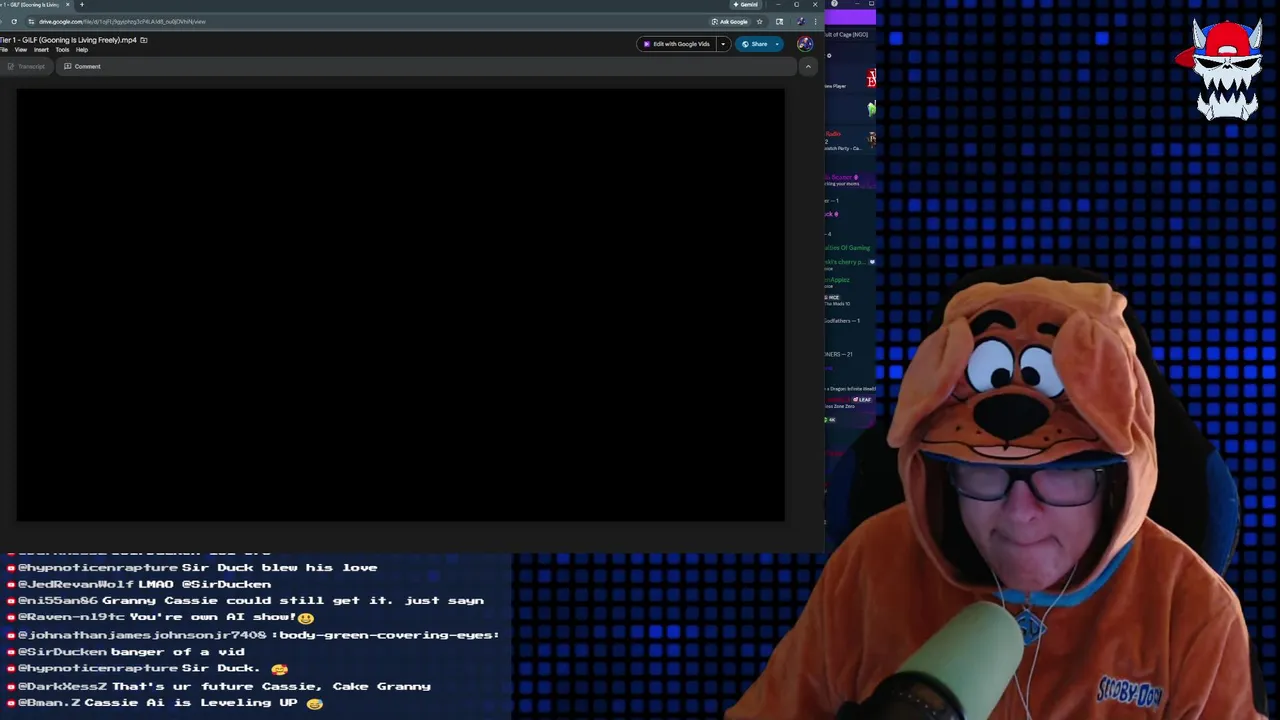Click the black video player area

point(400,305)
